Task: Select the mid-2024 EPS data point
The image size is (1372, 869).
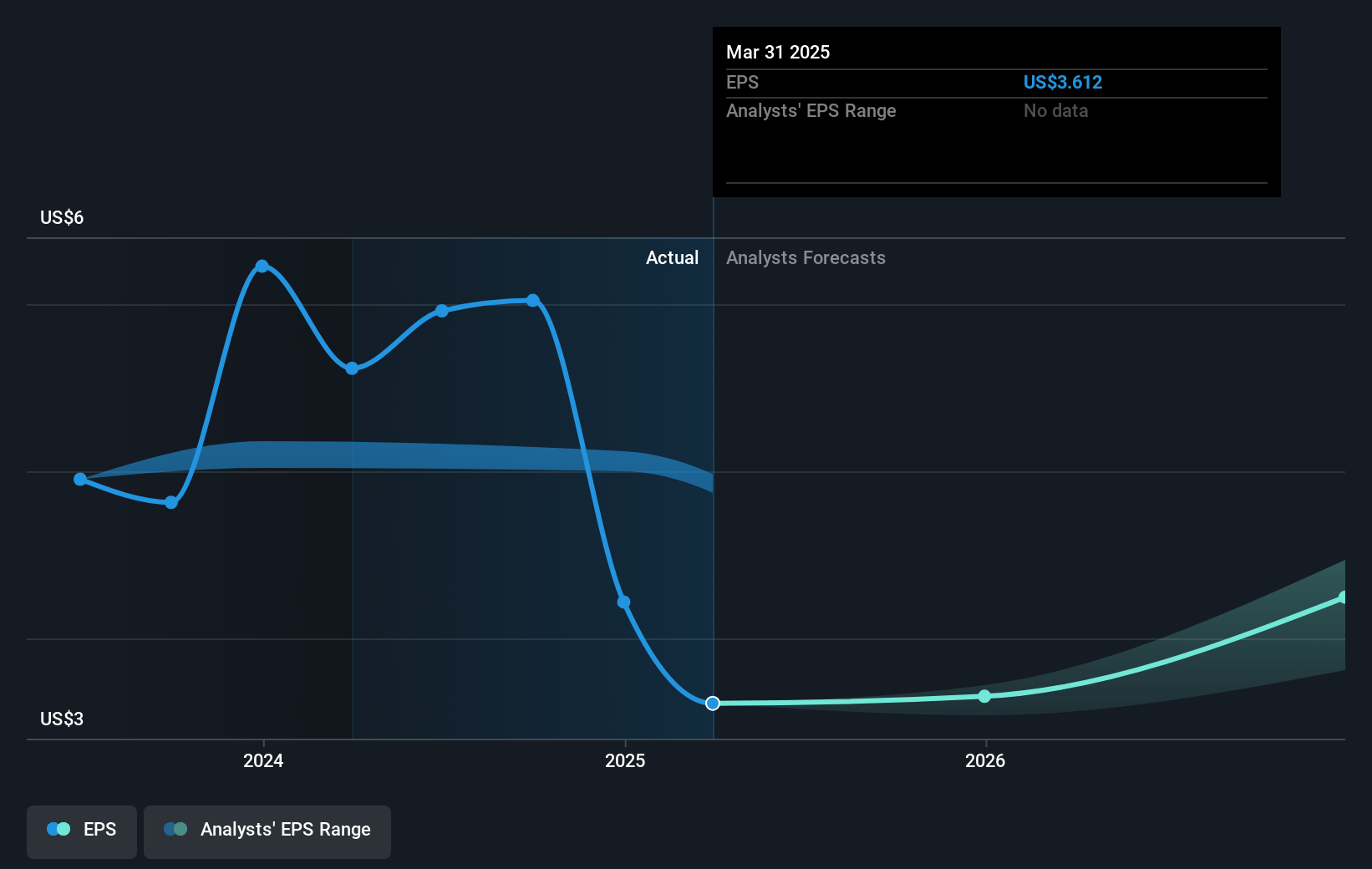Action: tap(442, 311)
